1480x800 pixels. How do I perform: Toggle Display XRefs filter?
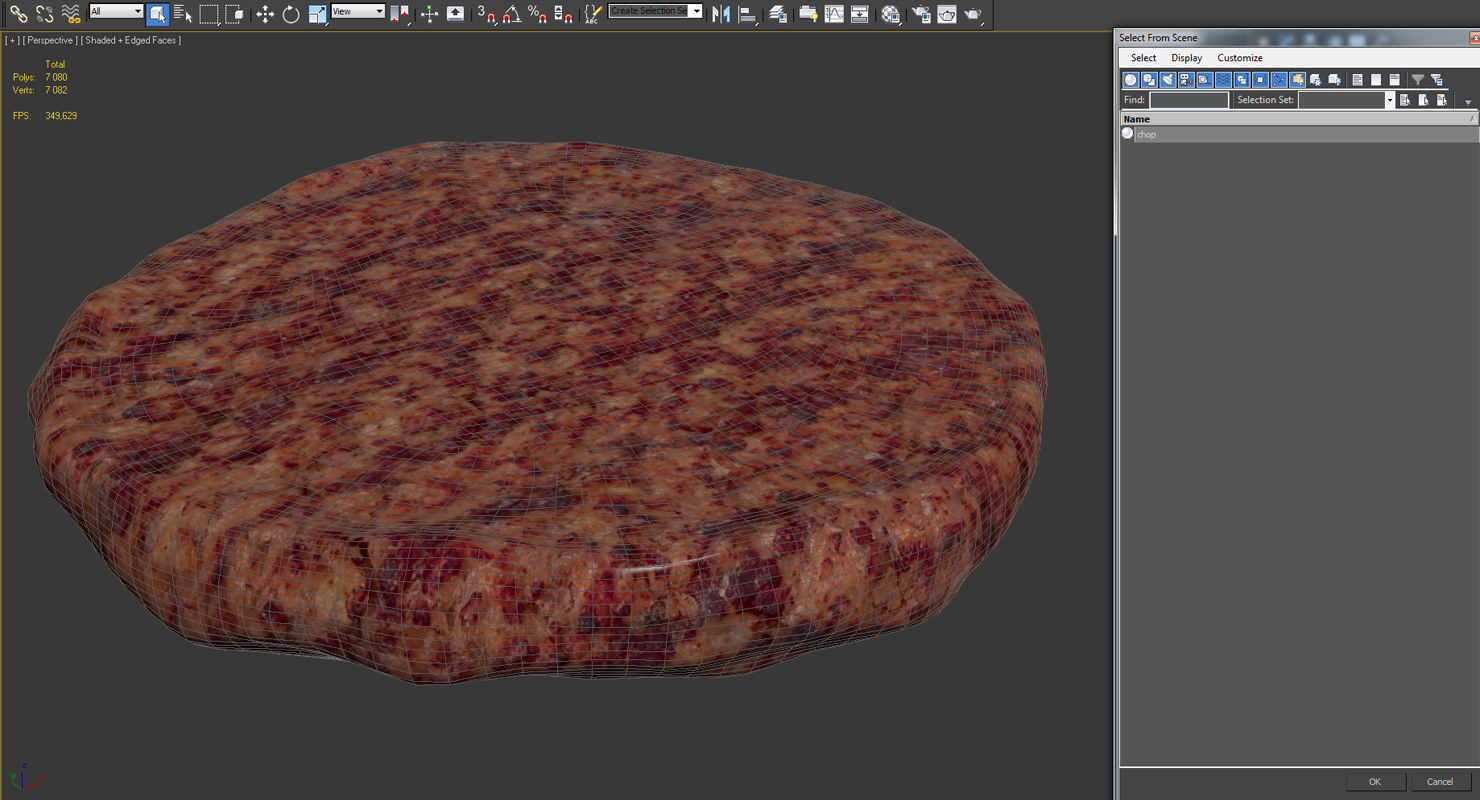coord(1260,80)
